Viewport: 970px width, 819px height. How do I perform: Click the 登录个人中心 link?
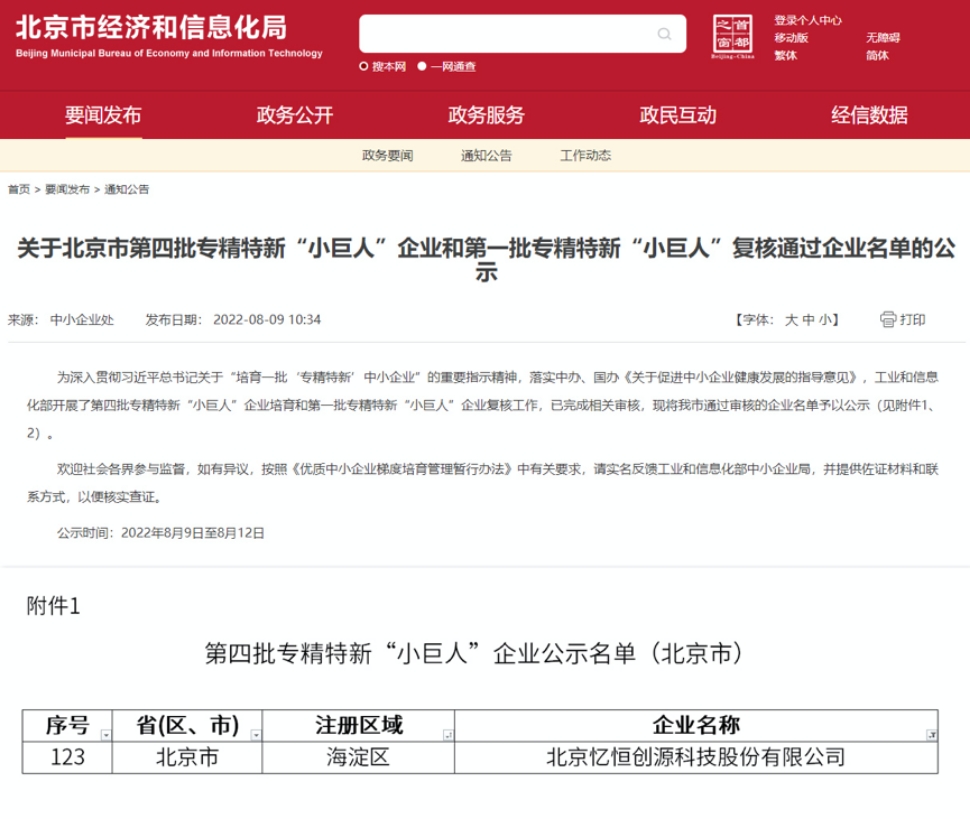808,20
